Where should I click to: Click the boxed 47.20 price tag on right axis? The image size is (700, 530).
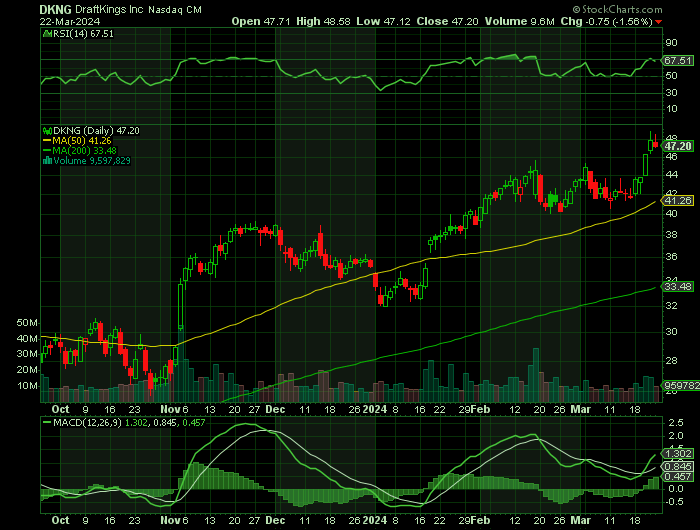tap(678, 146)
